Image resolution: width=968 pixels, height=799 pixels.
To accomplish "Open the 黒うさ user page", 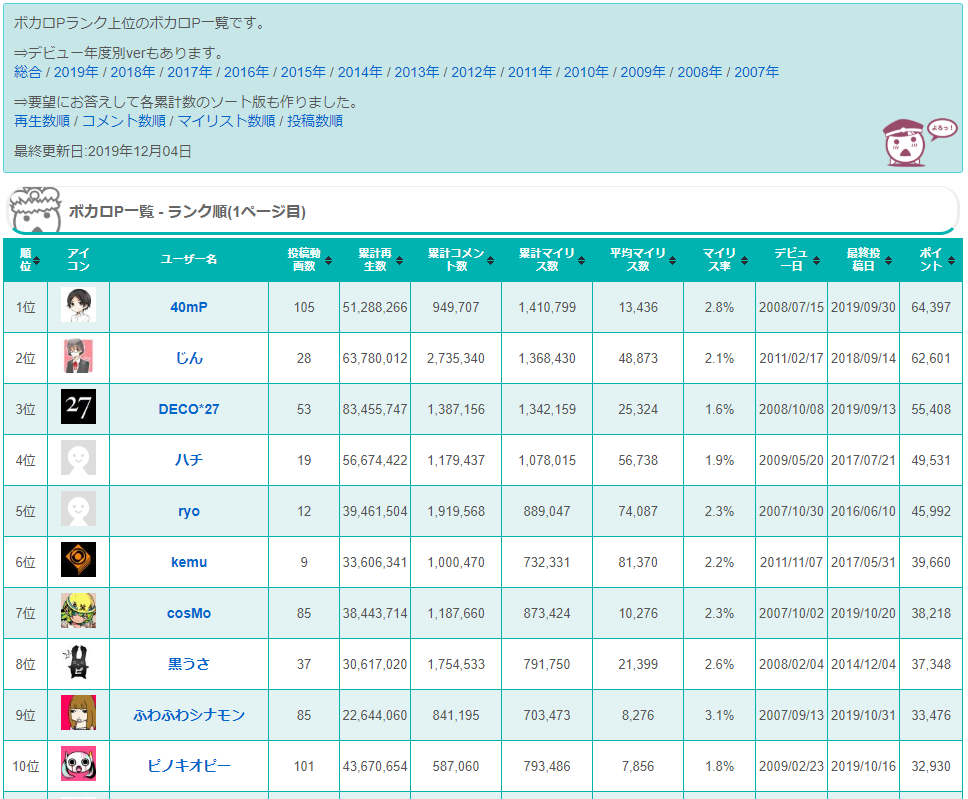I will pyautogui.click(x=189, y=664).
